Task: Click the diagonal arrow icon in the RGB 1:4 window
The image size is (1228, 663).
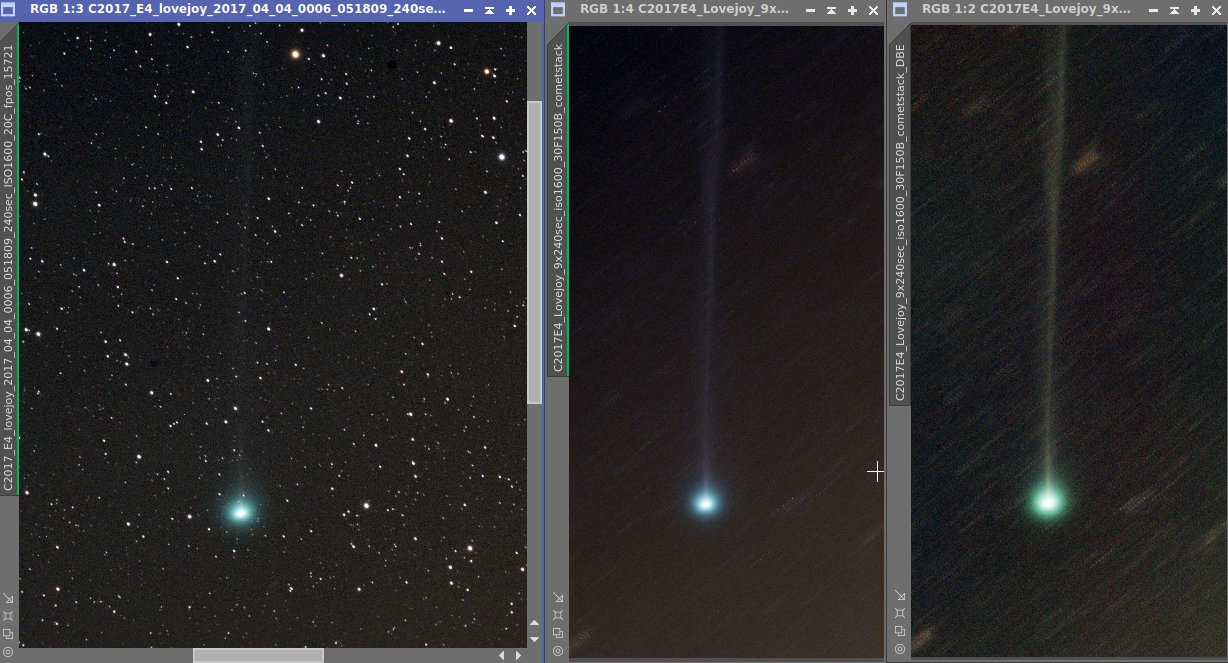Action: coord(556,599)
